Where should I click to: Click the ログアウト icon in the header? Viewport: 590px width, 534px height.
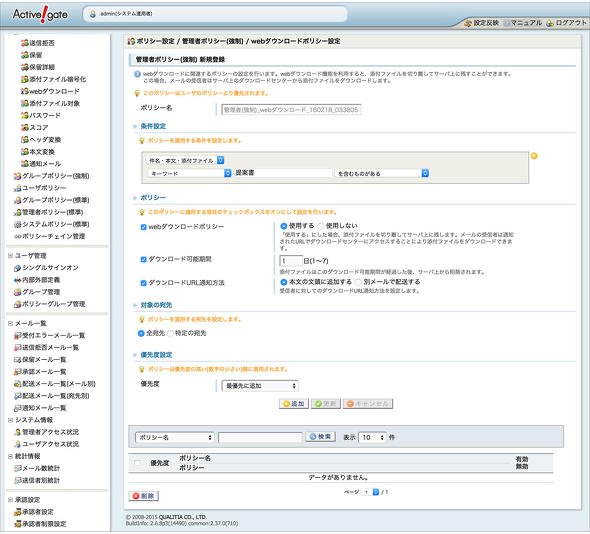550,23
